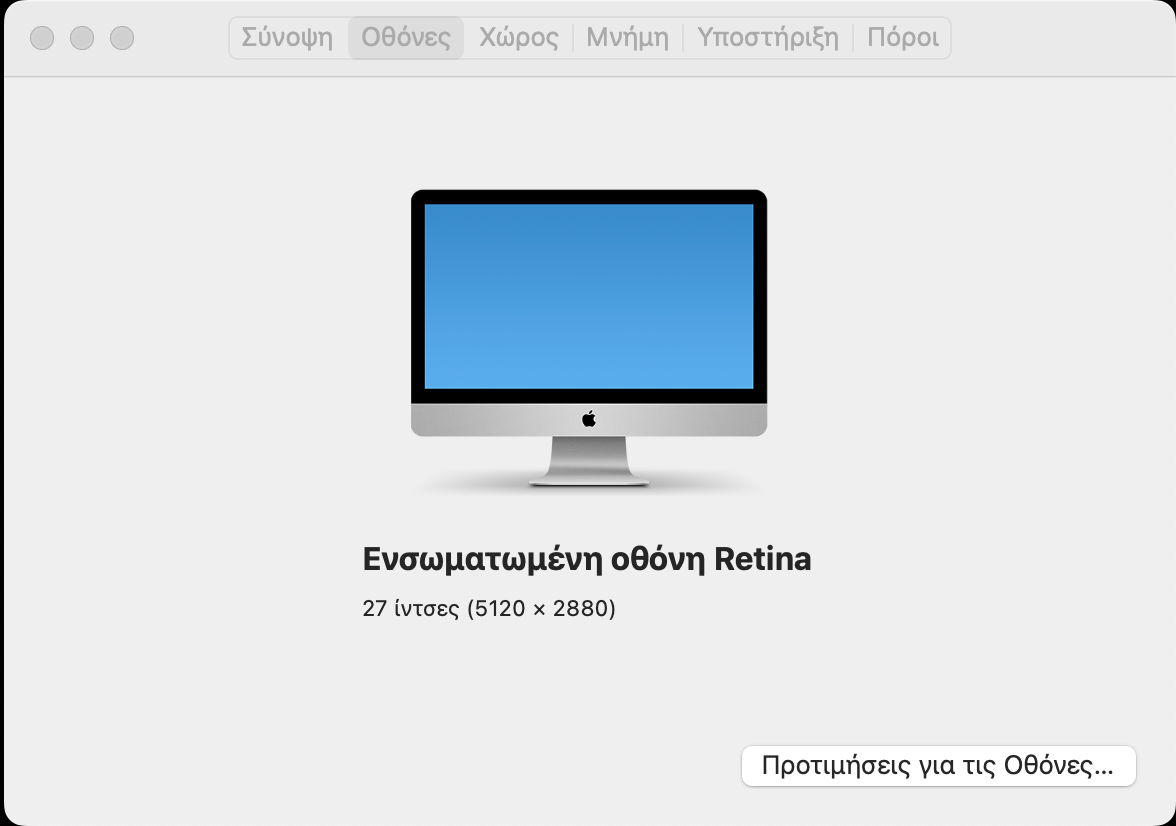The height and width of the screenshot is (826, 1176).
Task: Close the window with the first title-bar button
Action: 42,38
